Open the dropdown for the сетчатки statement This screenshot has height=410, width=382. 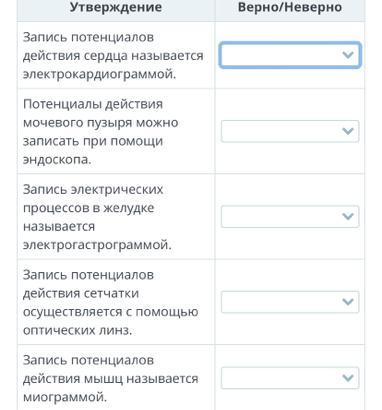(290, 302)
